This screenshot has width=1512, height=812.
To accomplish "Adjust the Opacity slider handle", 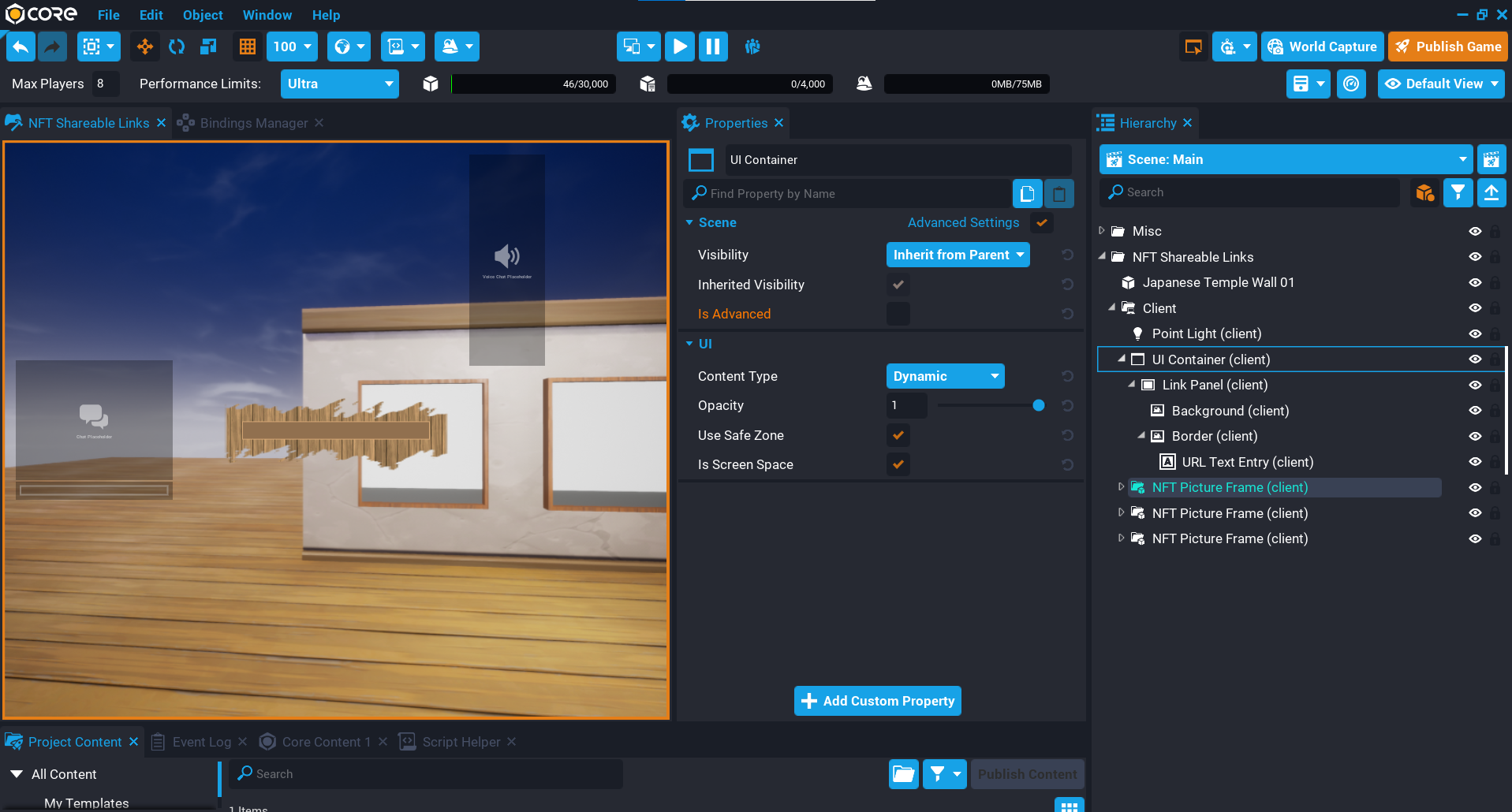I will pos(1038,405).
